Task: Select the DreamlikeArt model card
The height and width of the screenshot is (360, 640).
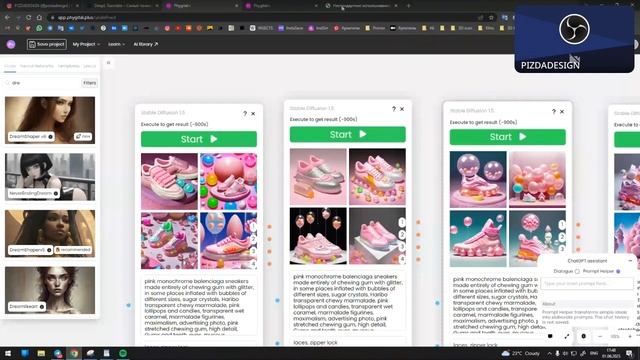Action: [50, 290]
